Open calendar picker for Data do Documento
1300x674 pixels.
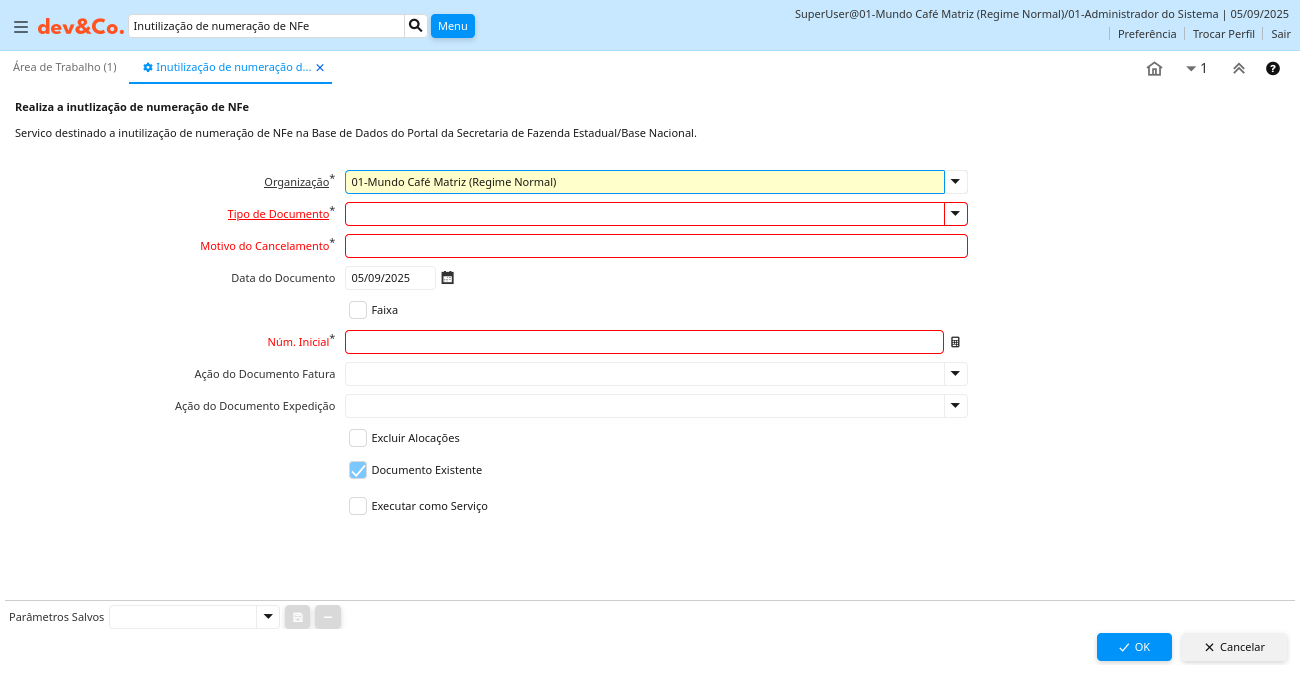(x=448, y=278)
